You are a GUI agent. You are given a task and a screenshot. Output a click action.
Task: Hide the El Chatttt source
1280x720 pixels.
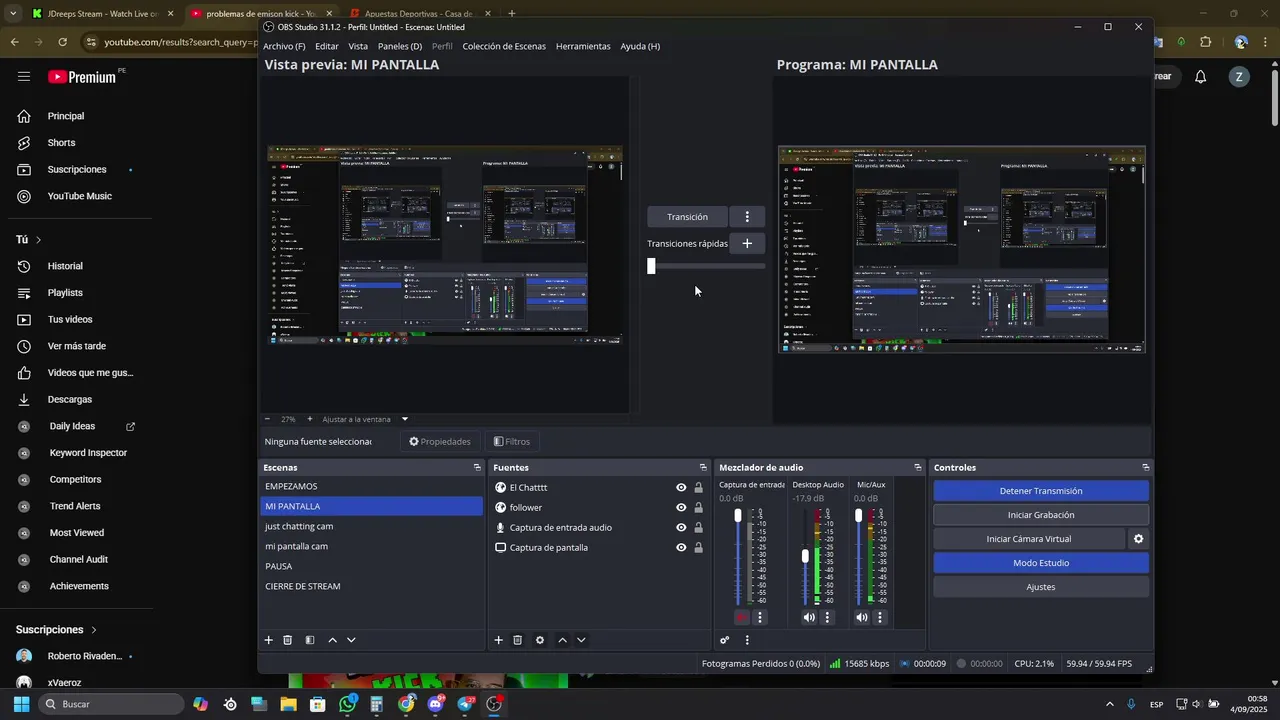[681, 488]
